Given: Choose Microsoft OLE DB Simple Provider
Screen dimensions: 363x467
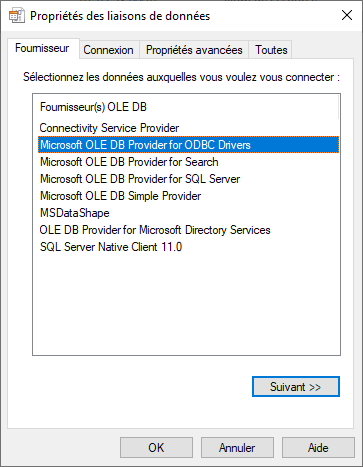Looking at the screenshot, I should 189,196.
